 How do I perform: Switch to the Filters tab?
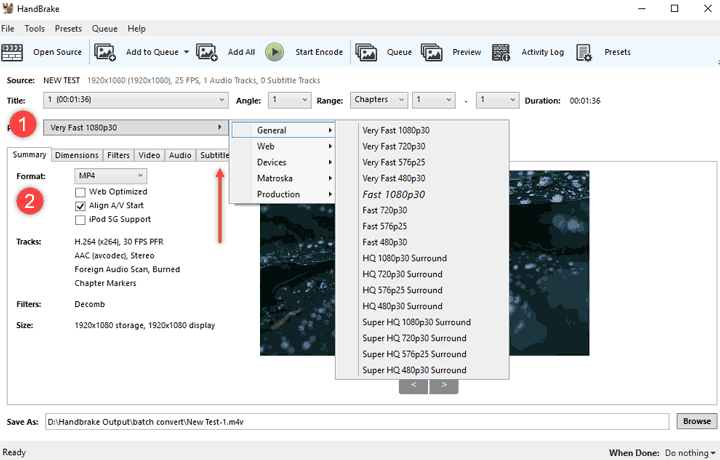[x=118, y=155]
